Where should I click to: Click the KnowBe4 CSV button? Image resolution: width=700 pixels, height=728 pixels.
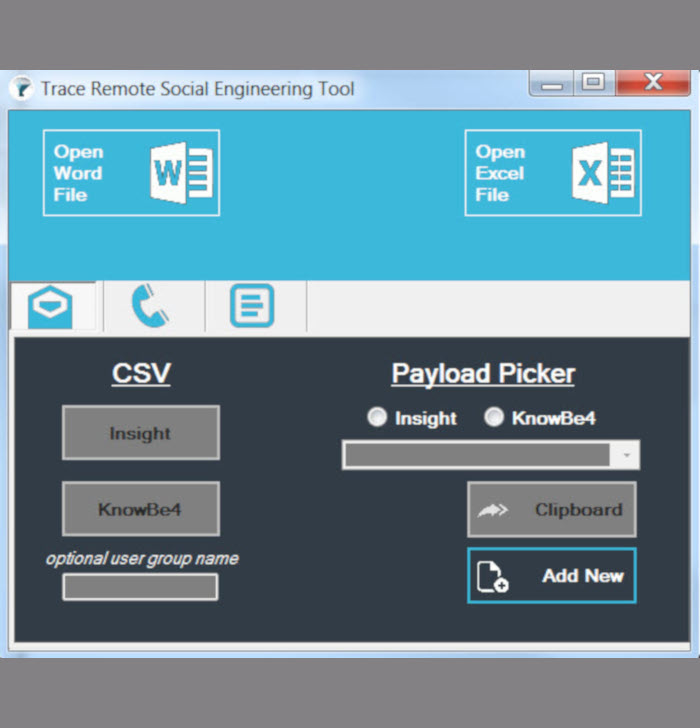point(141,509)
